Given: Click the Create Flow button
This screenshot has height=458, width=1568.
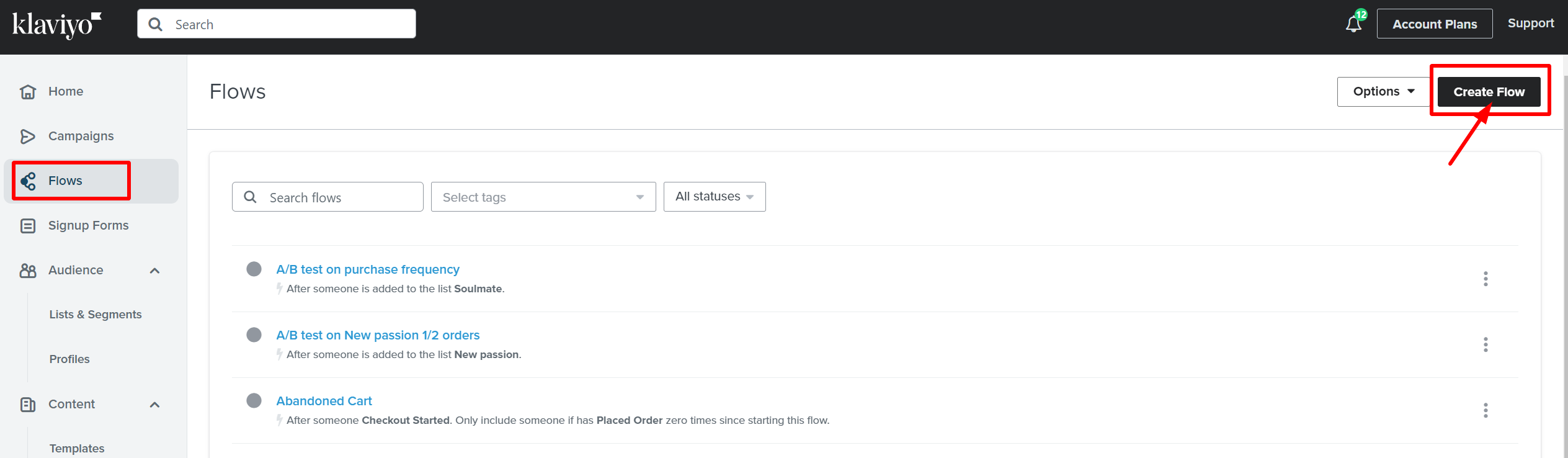Looking at the screenshot, I should (1488, 92).
